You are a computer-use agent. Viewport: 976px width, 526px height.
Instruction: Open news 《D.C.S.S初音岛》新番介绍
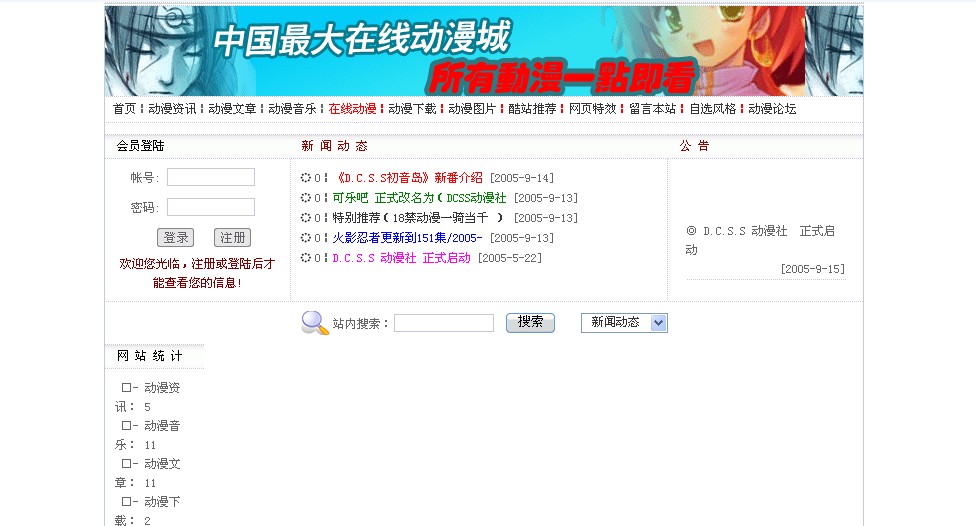408,178
